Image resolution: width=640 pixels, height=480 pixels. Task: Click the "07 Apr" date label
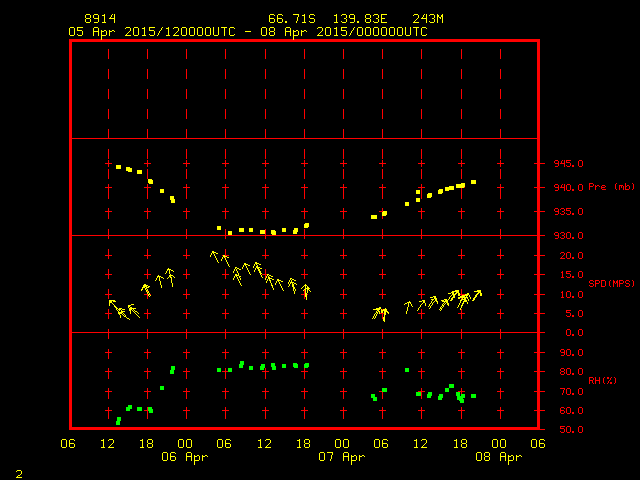pos(342,457)
